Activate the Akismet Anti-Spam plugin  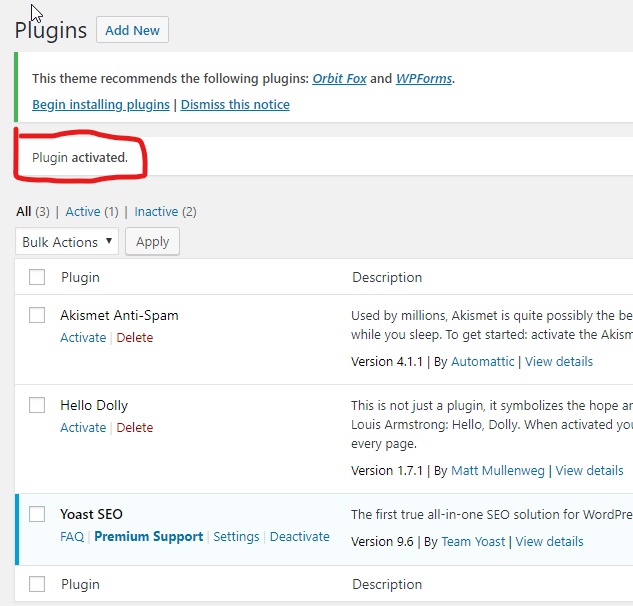[x=83, y=338]
